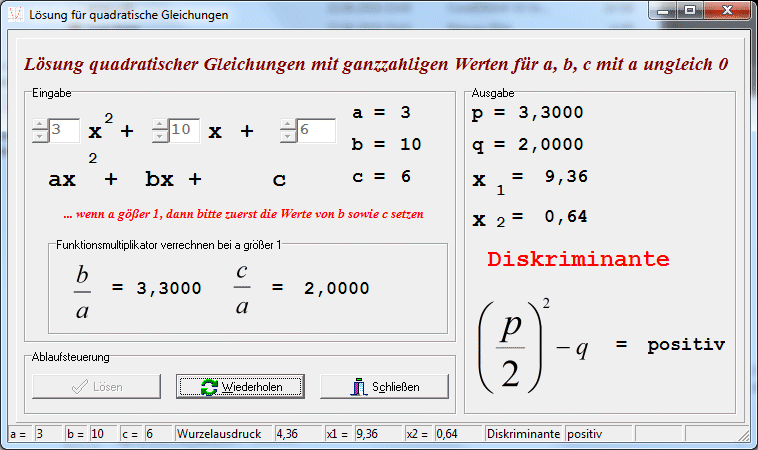Minimize the Lösung für quadratische Gleichungen window
Viewport: 758px width, 450px height.
[663, 11]
